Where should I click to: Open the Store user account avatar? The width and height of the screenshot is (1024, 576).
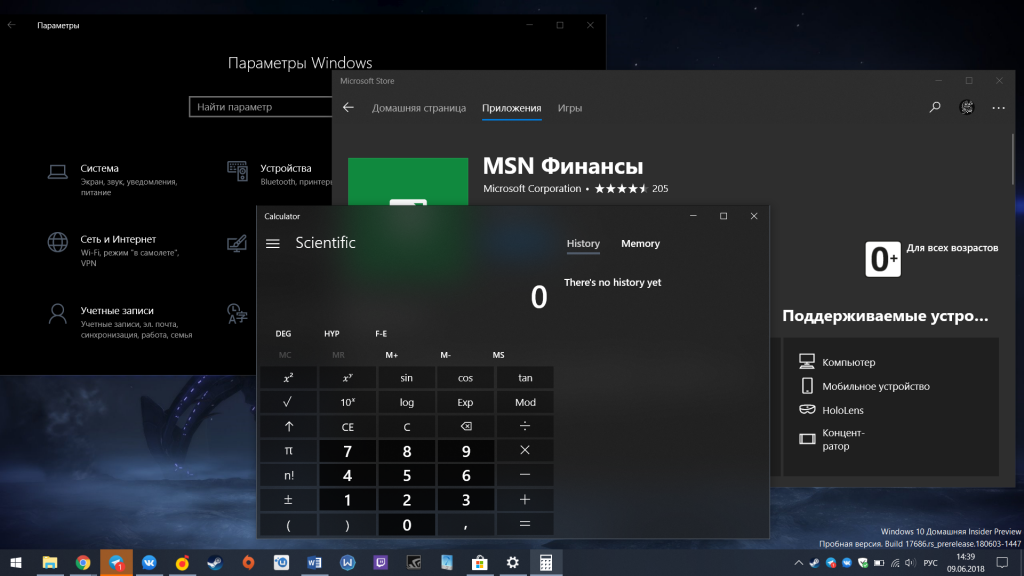pos(967,108)
